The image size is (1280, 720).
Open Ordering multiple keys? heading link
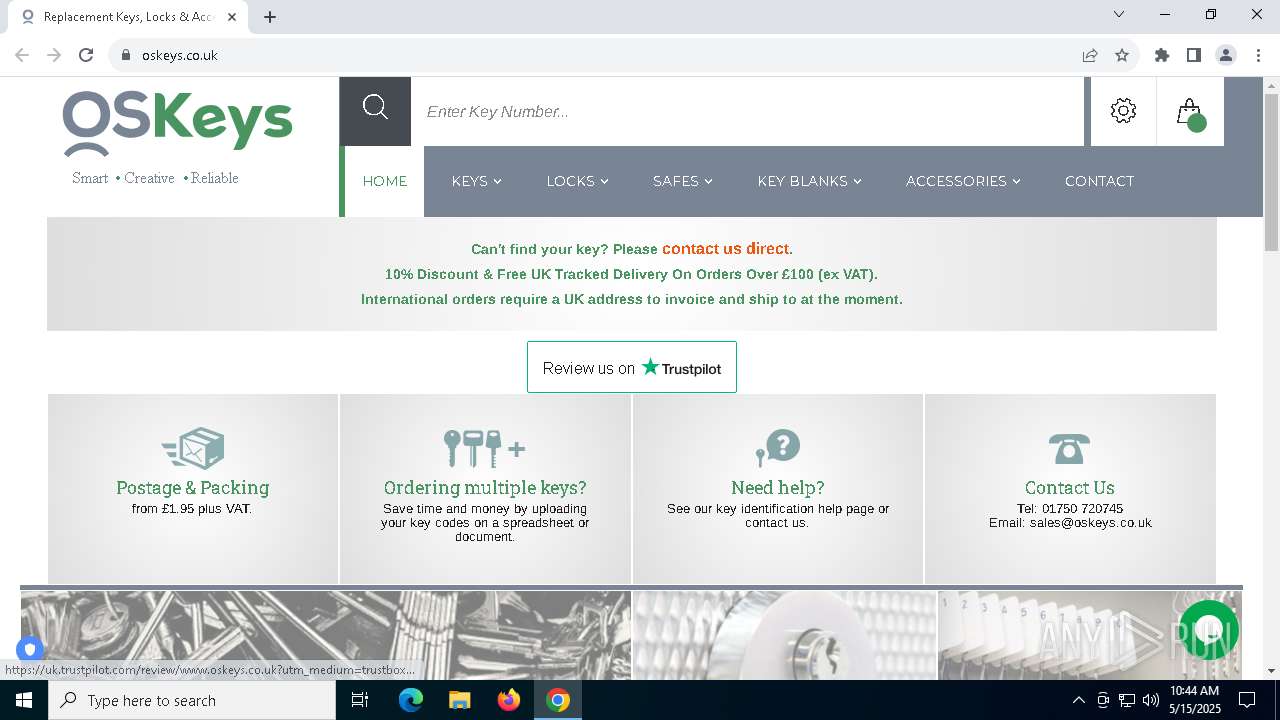(485, 487)
